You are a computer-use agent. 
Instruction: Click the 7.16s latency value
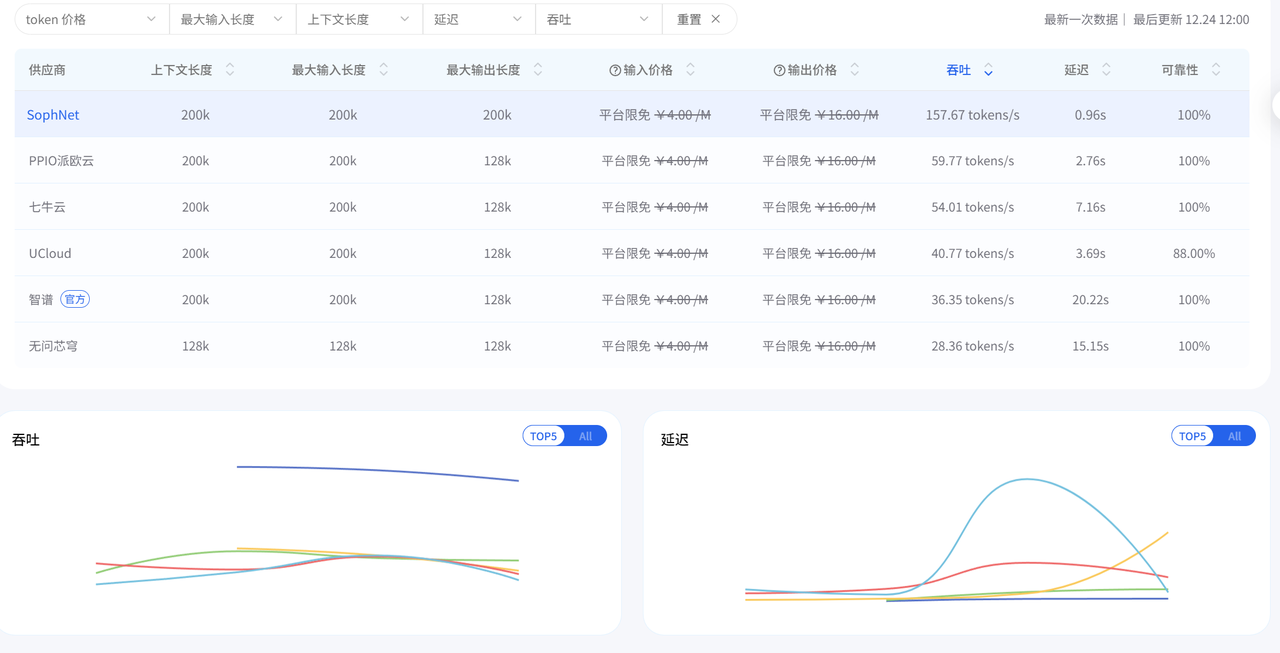pyautogui.click(x=1090, y=207)
